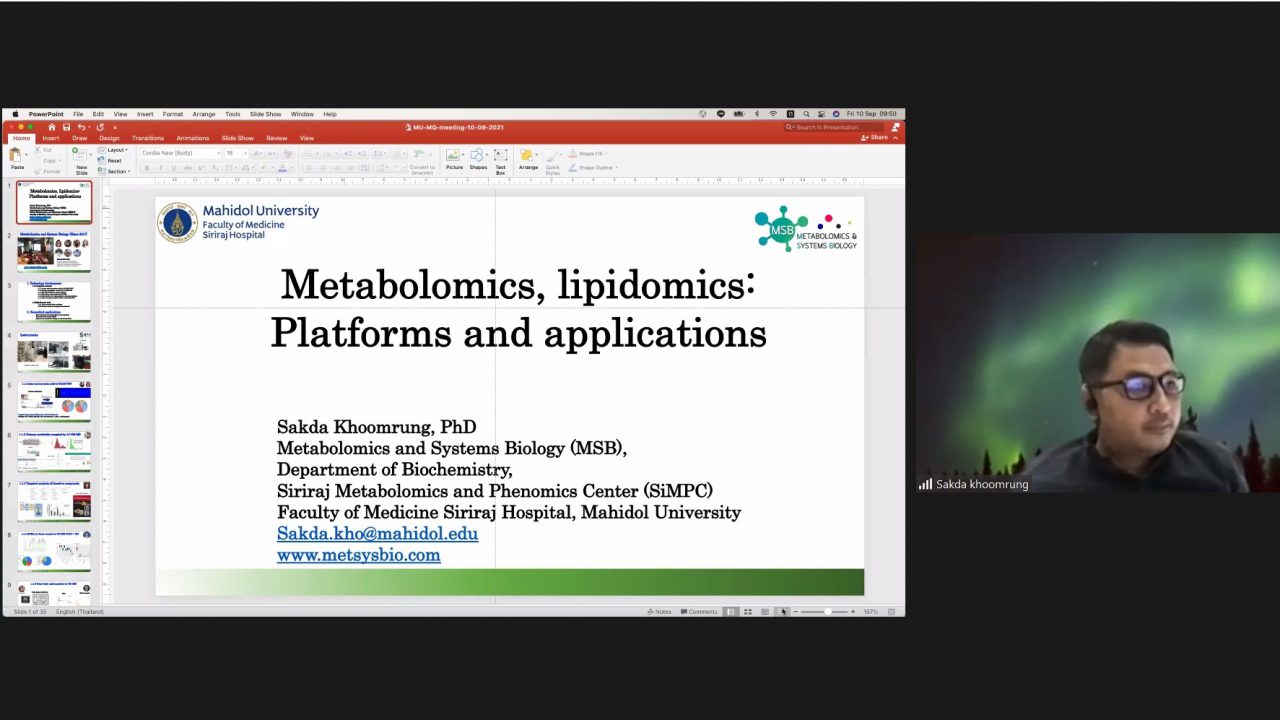Expand the Layout dropdown
This screenshot has width=1280, height=720.
[116, 150]
